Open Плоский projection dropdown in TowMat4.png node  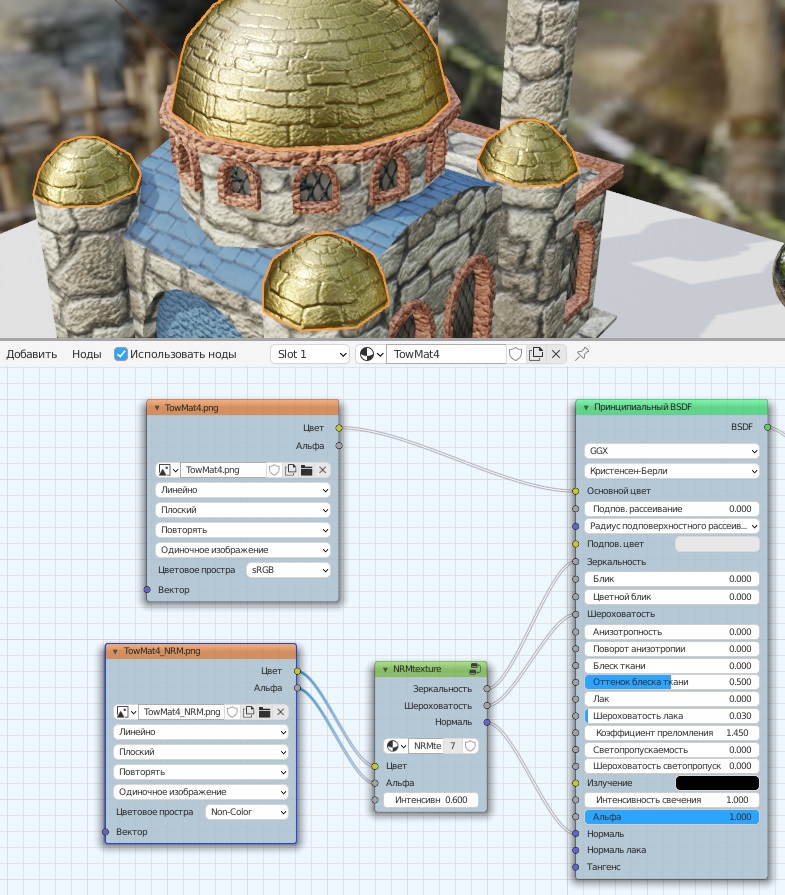click(x=243, y=510)
